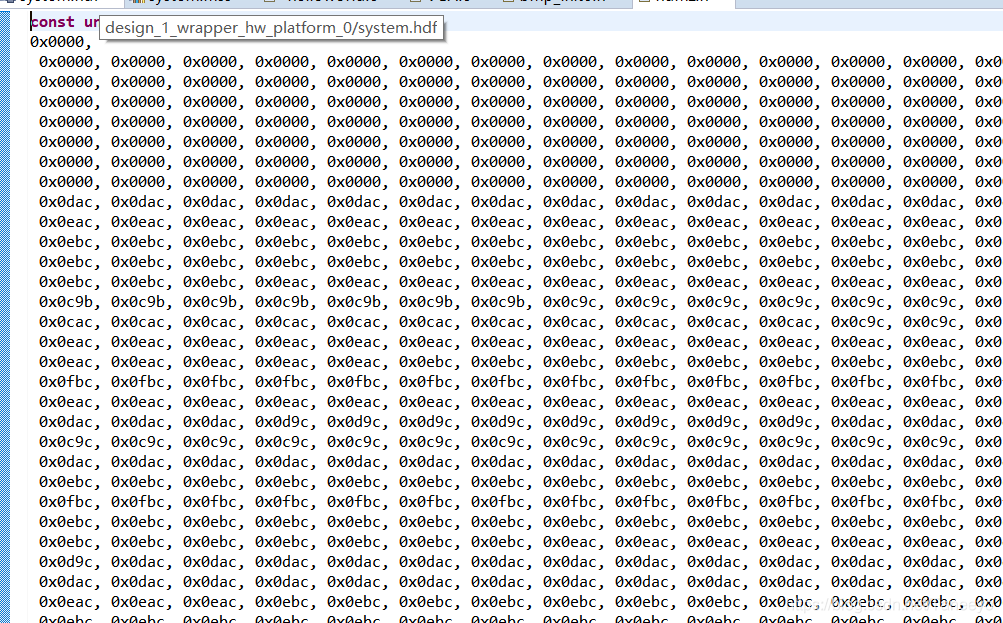Click the last 0x0cac before the 0x0c9c values
Screen dimensions: 1003x623
pos(786,322)
